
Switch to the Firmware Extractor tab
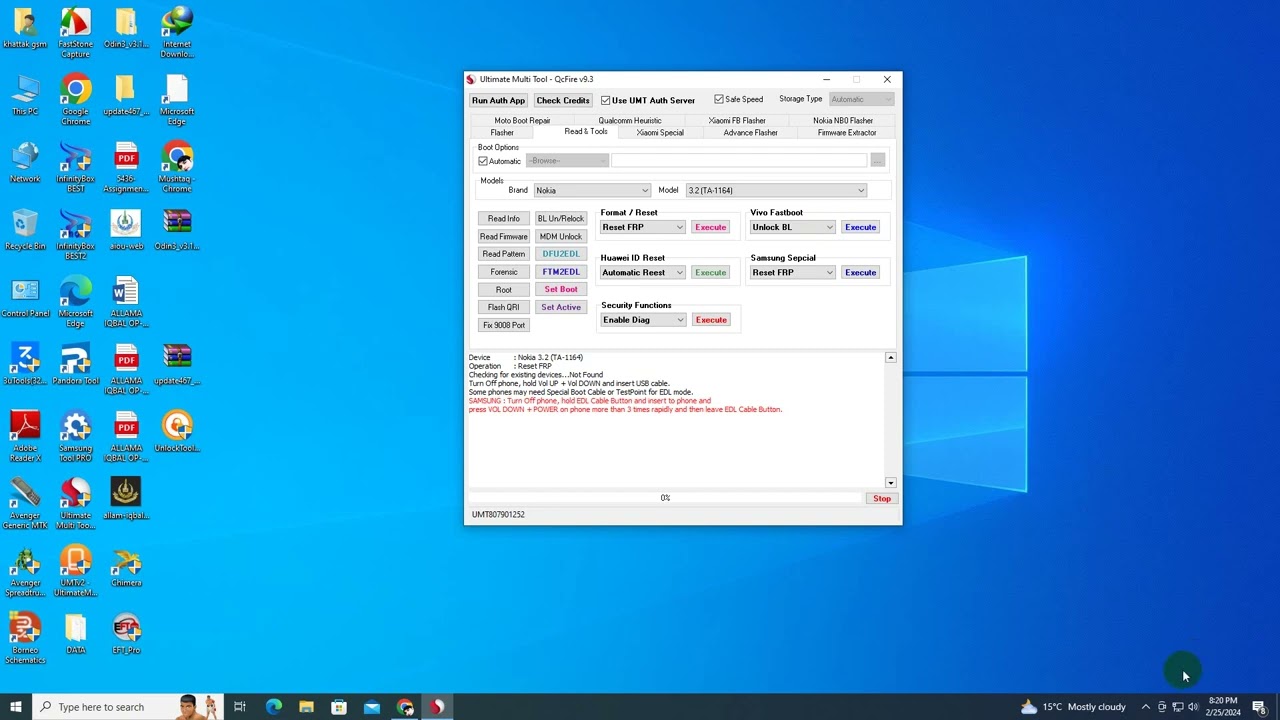[x=847, y=132]
